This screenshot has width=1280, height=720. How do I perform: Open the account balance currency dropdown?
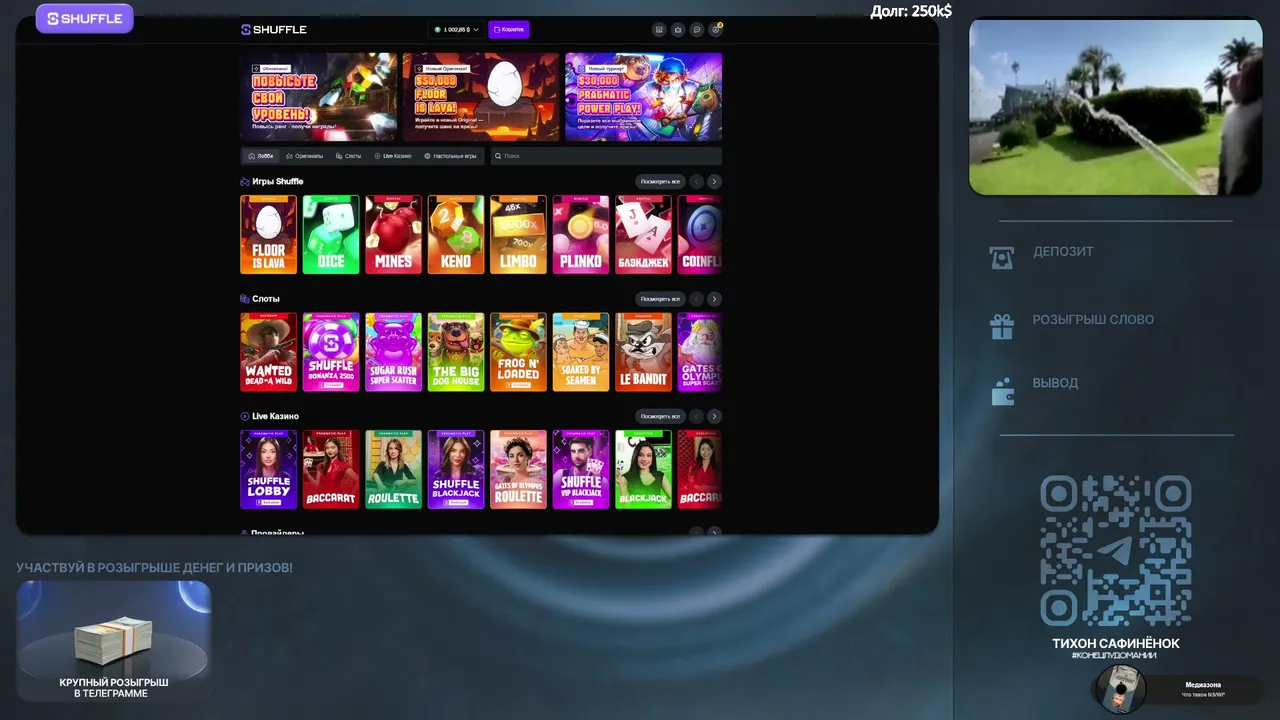(x=456, y=30)
